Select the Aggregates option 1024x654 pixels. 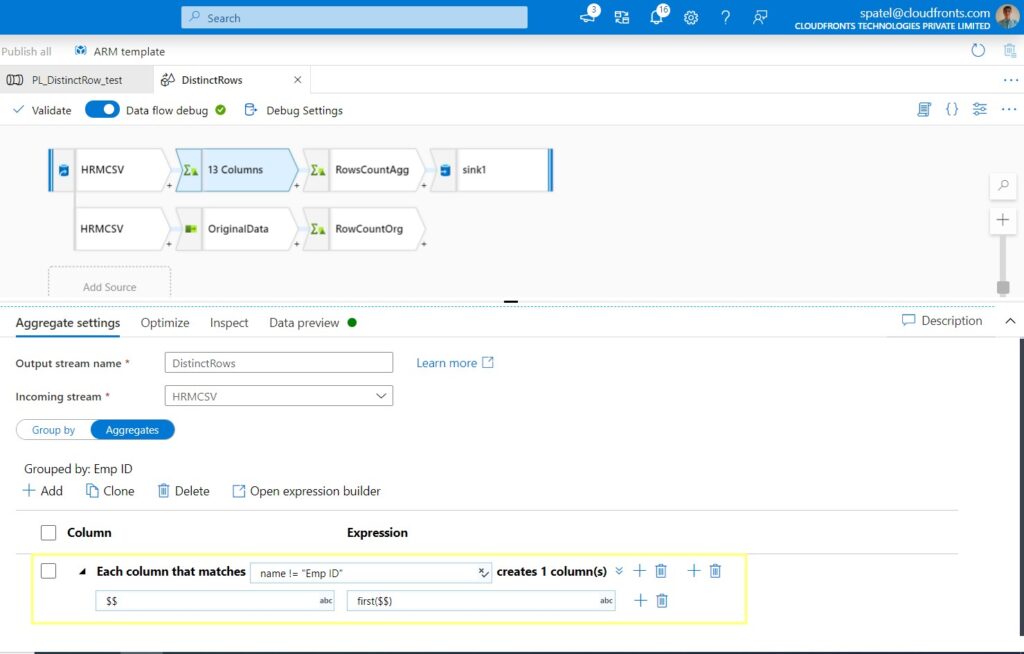132,430
